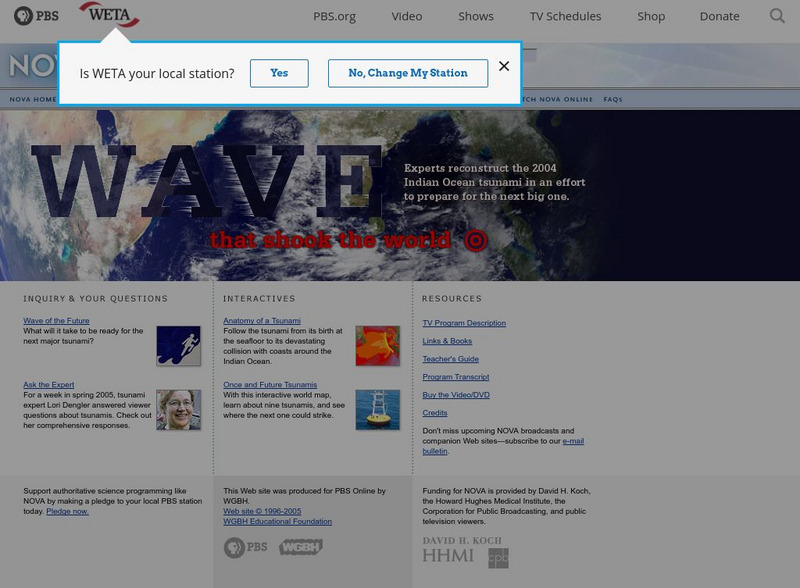Click the Pledge now link
Viewport: 800px width, 588px height.
pos(67,511)
